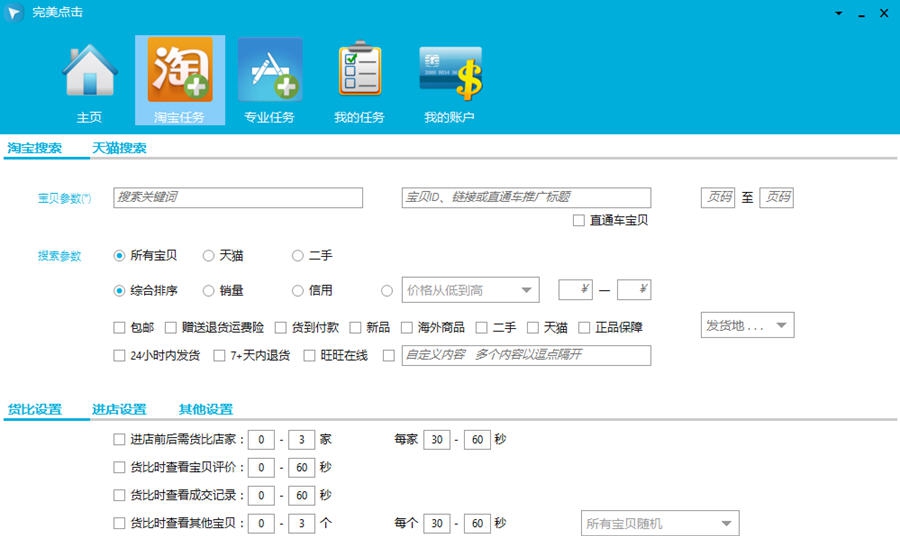Click the 完美点击 app logo icon

click(15, 13)
